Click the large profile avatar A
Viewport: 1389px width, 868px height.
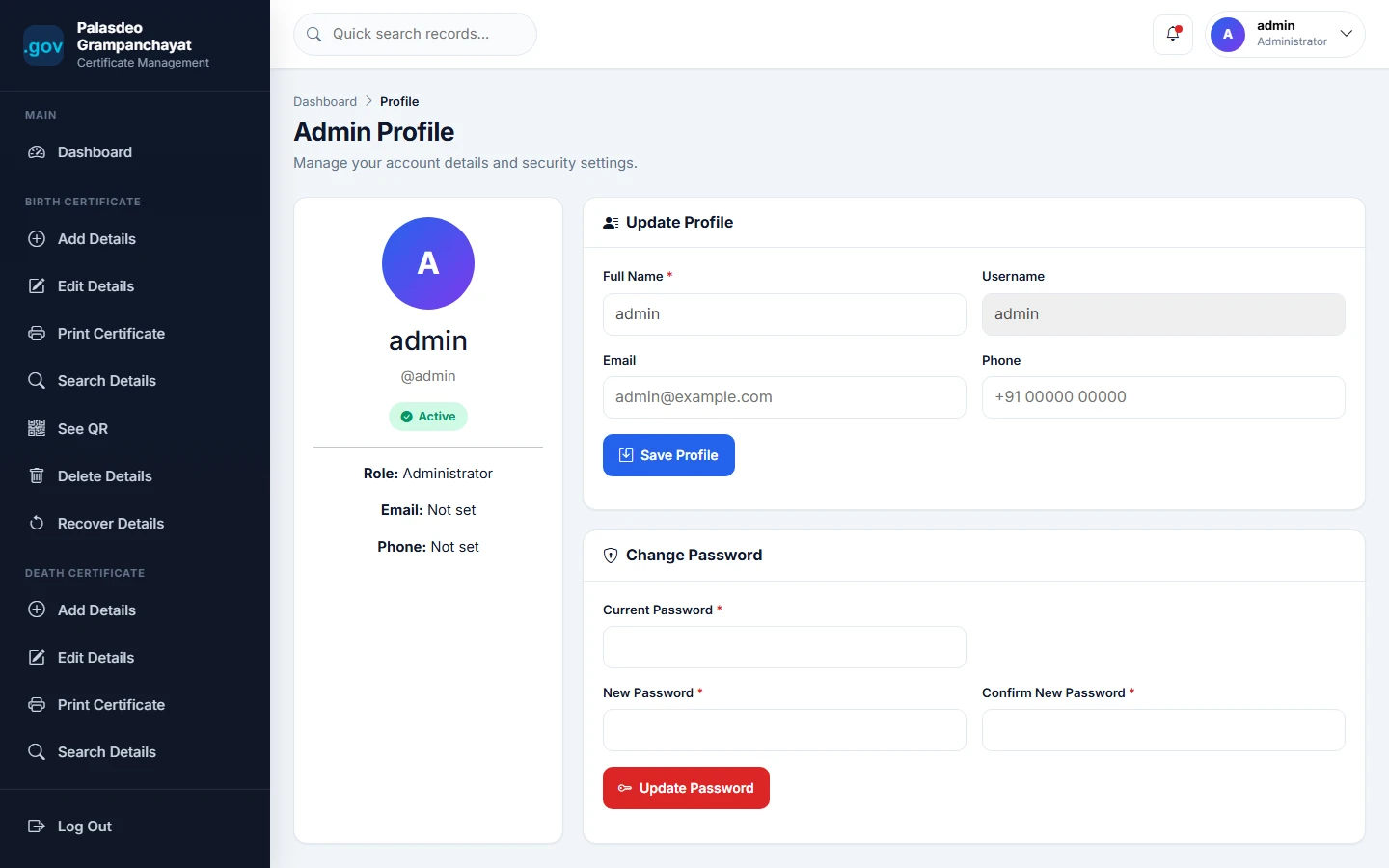[x=428, y=263]
